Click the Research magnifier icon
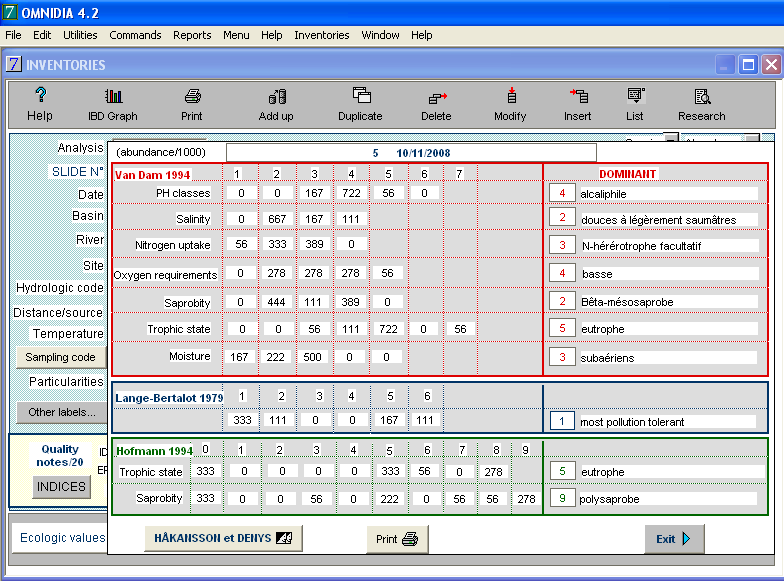The image size is (784, 581). coord(702,96)
